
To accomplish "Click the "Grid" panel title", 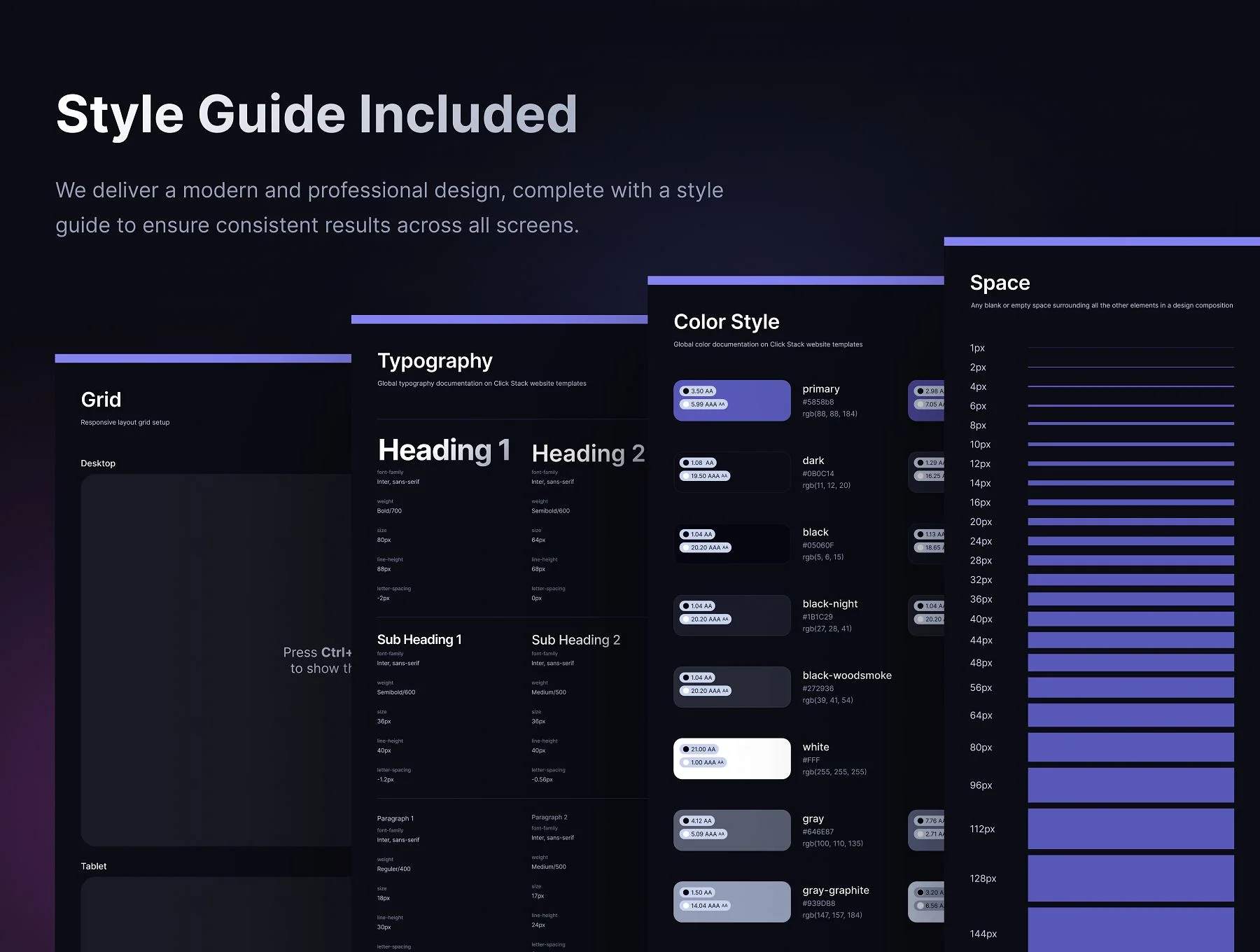I will (x=101, y=400).
